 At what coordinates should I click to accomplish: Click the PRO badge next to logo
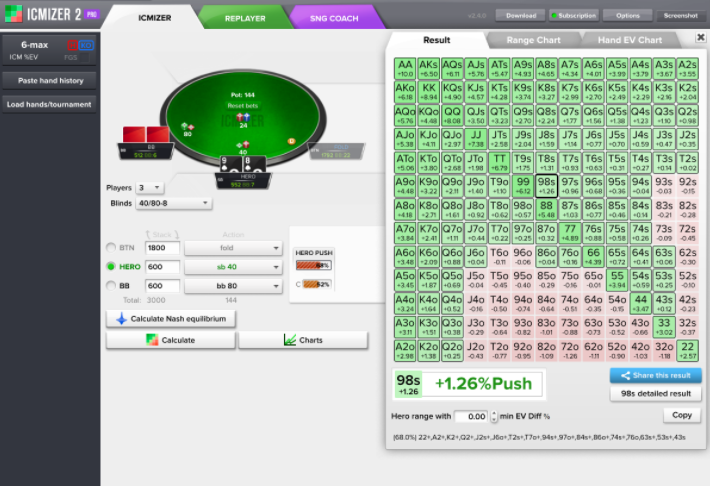point(92,14)
